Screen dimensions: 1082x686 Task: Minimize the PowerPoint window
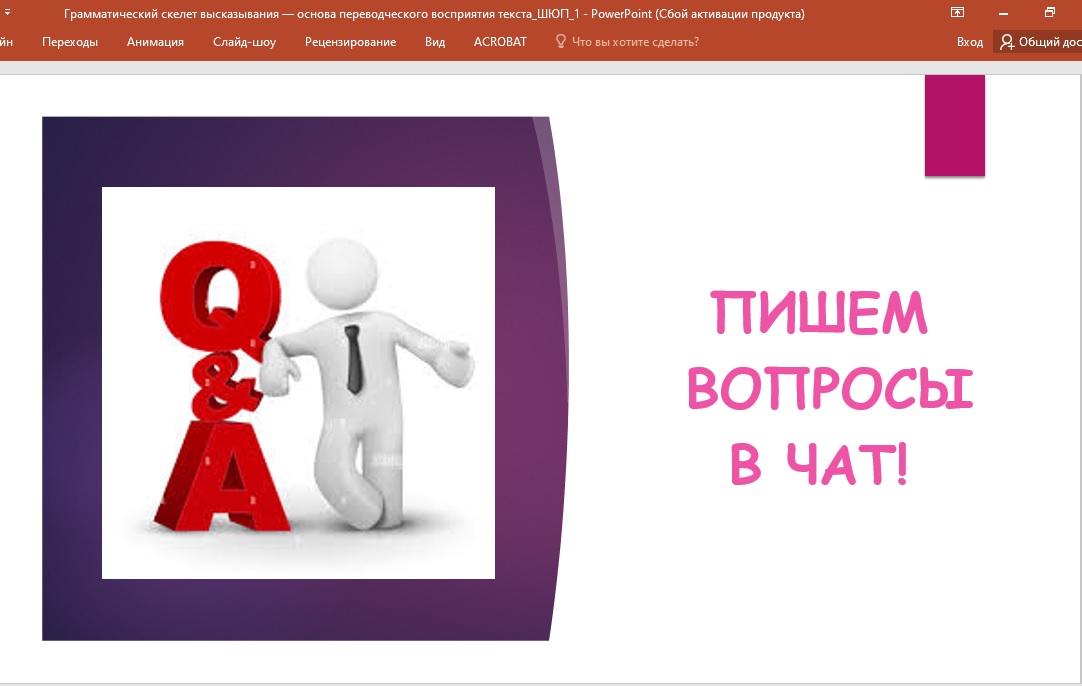[x=1004, y=13]
